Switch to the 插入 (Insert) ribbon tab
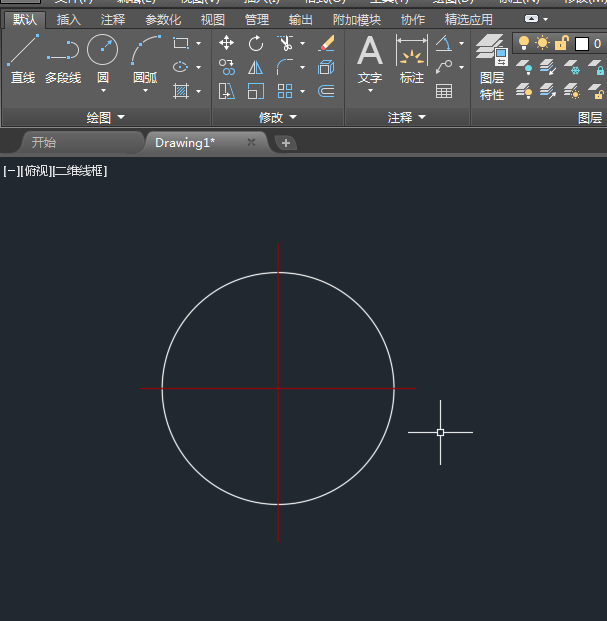 point(69,19)
